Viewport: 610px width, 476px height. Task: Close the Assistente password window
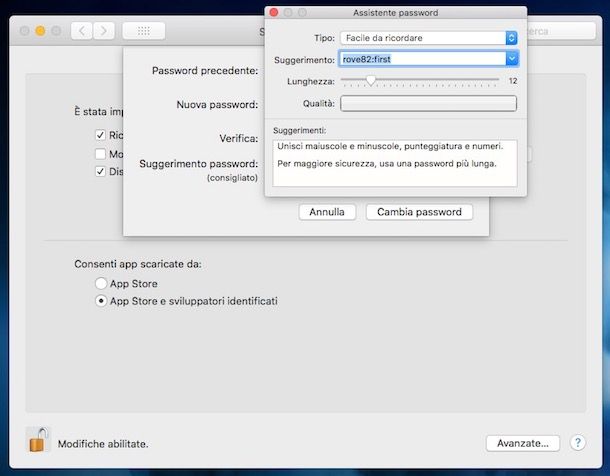274,12
